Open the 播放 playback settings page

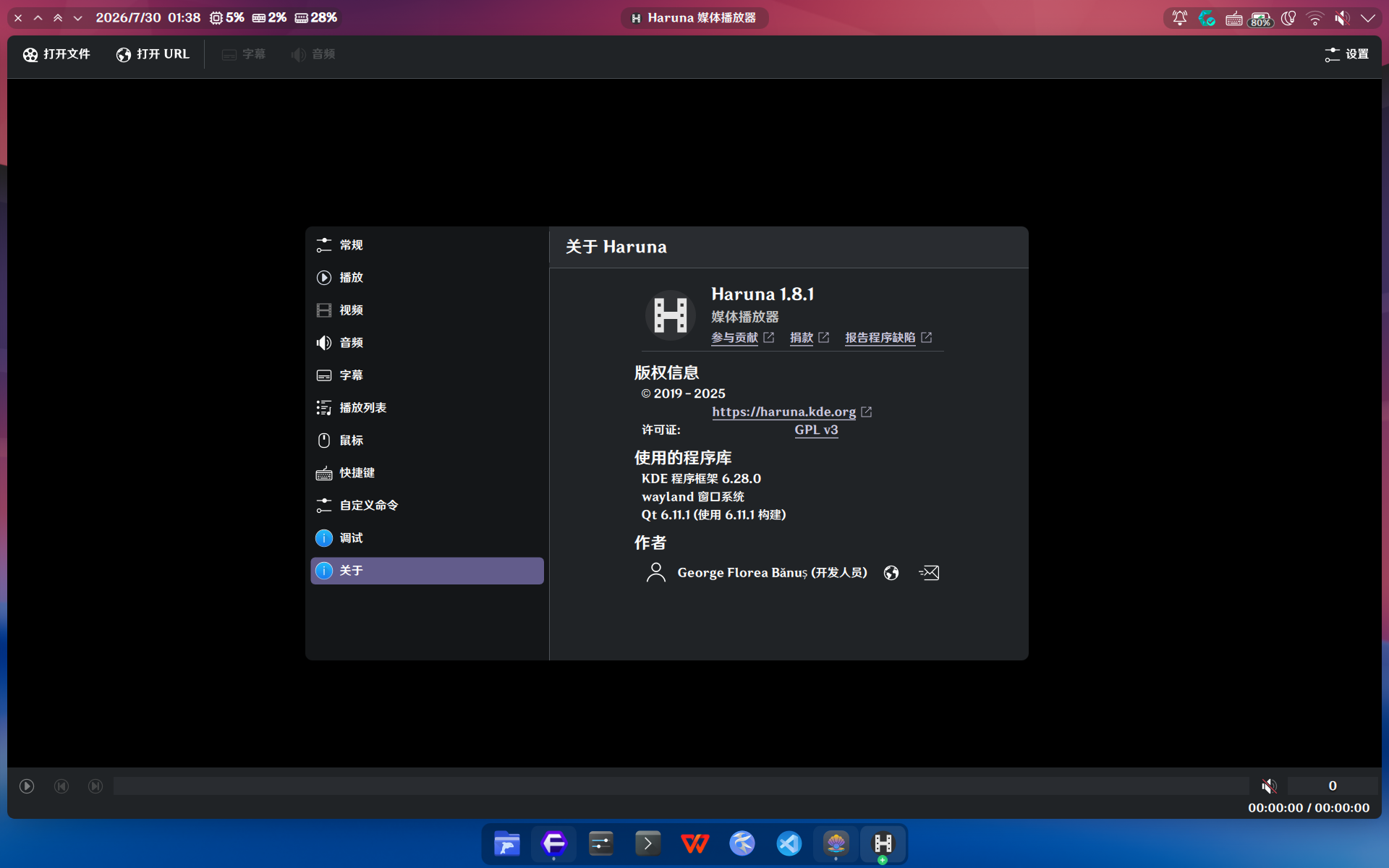(427, 278)
